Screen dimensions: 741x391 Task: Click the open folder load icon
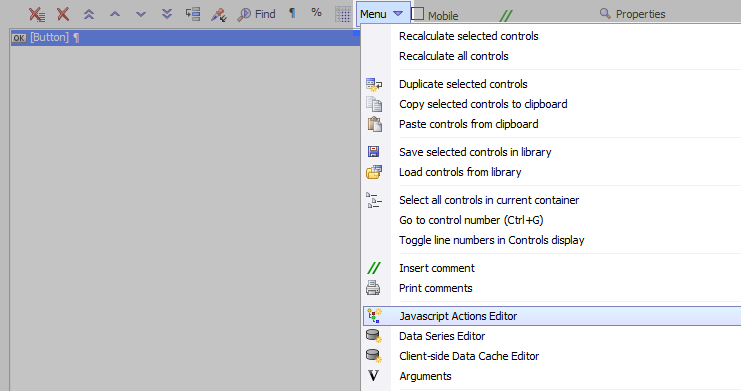click(x=374, y=172)
